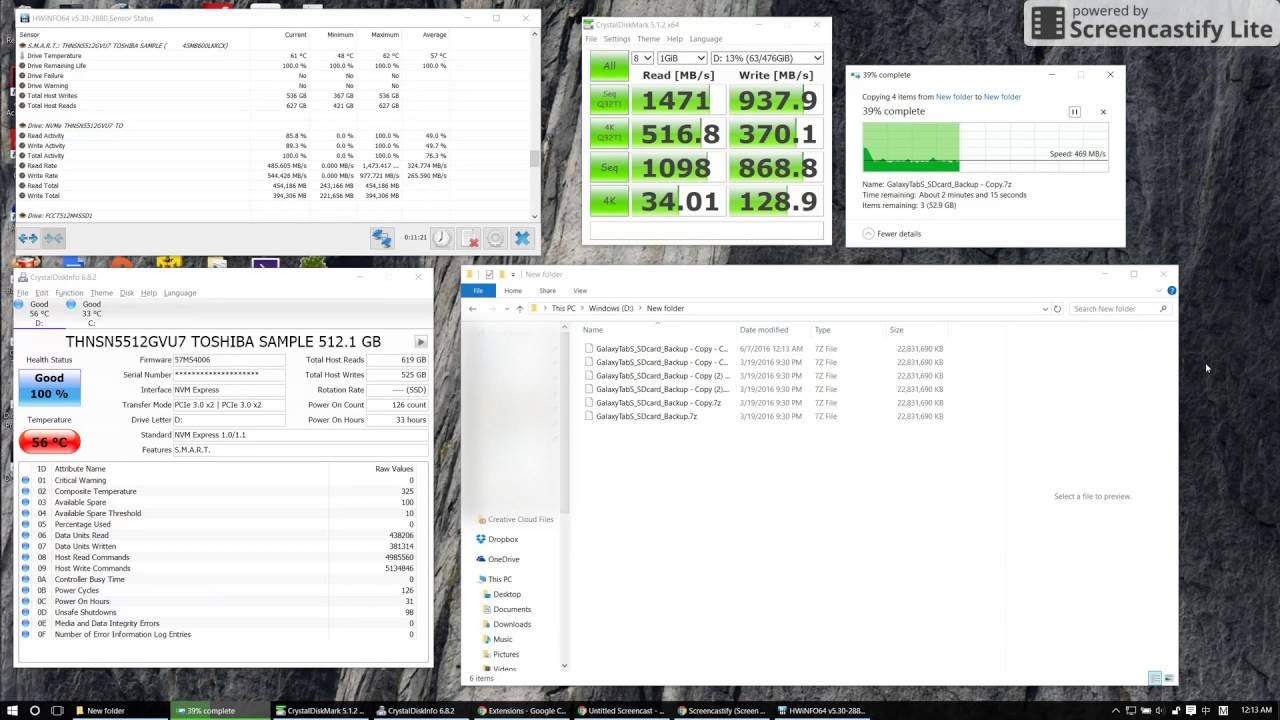Image resolution: width=1280 pixels, height=720 pixels.
Task: Show hidden tray icons chevron on taskbar
Action: [1117, 711]
